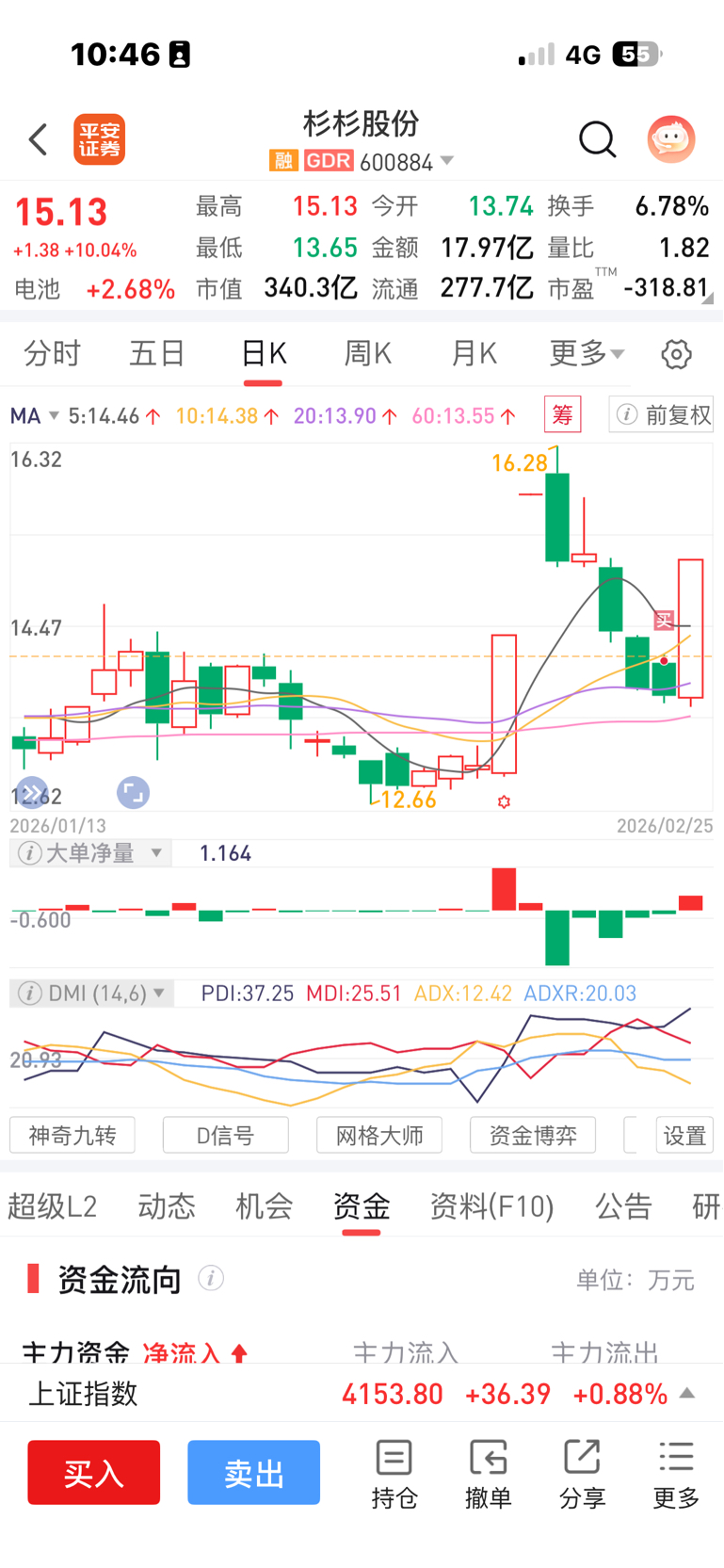Select the 日K chart tab
Viewport: 724px width, 1568px height.
click(x=264, y=354)
